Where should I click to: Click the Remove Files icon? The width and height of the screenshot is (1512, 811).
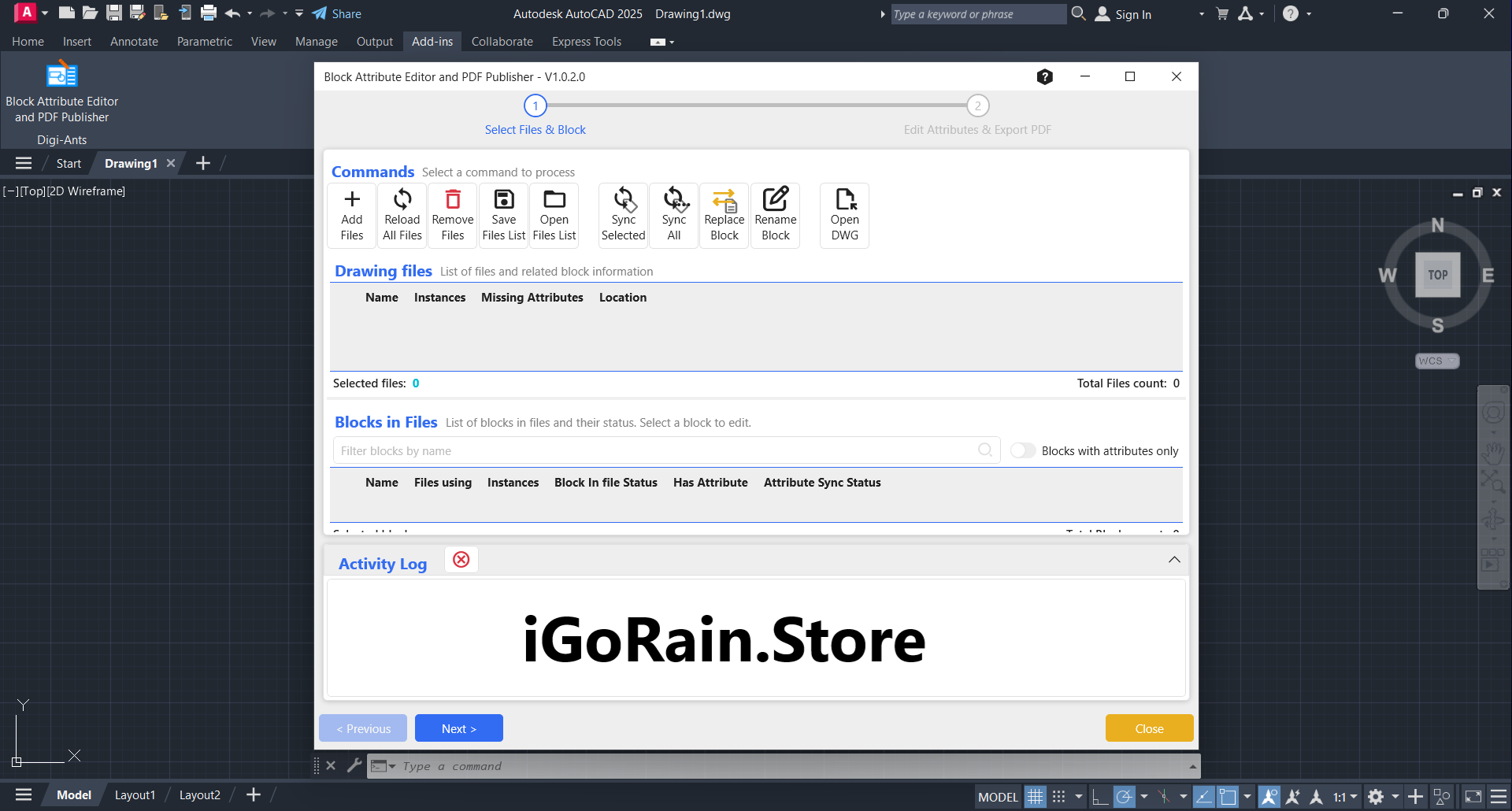pyautogui.click(x=452, y=215)
